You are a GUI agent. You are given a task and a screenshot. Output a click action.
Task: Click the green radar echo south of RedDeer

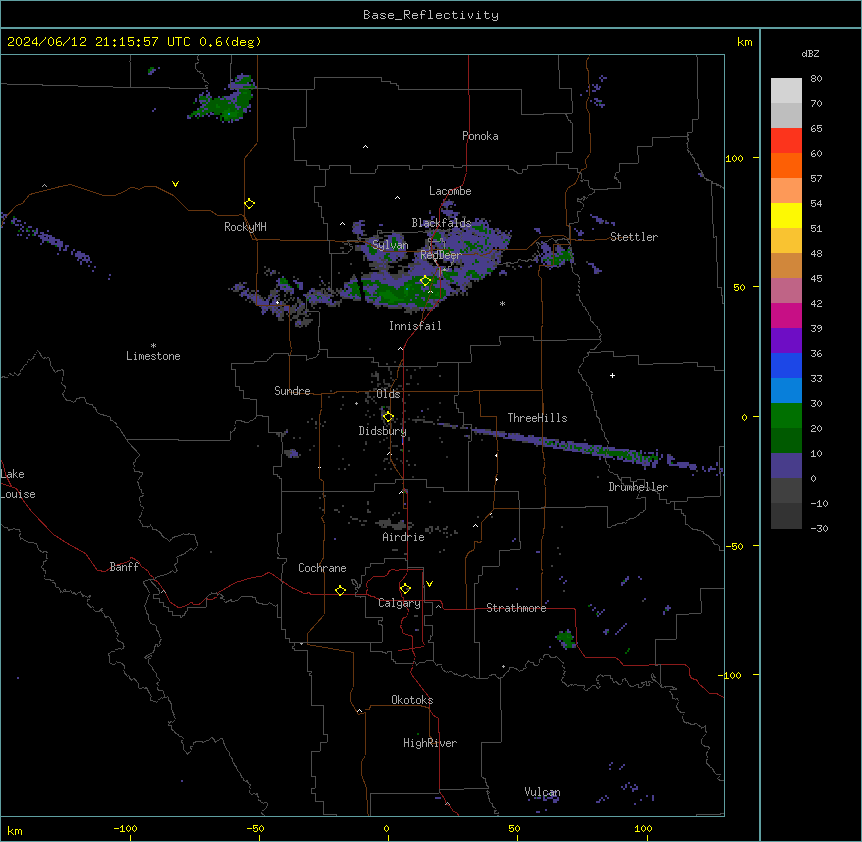[404, 291]
